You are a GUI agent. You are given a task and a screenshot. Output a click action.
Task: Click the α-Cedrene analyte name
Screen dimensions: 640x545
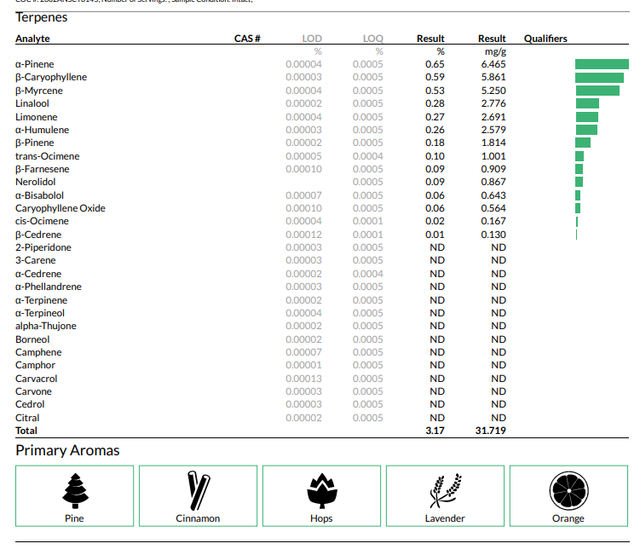[38, 274]
